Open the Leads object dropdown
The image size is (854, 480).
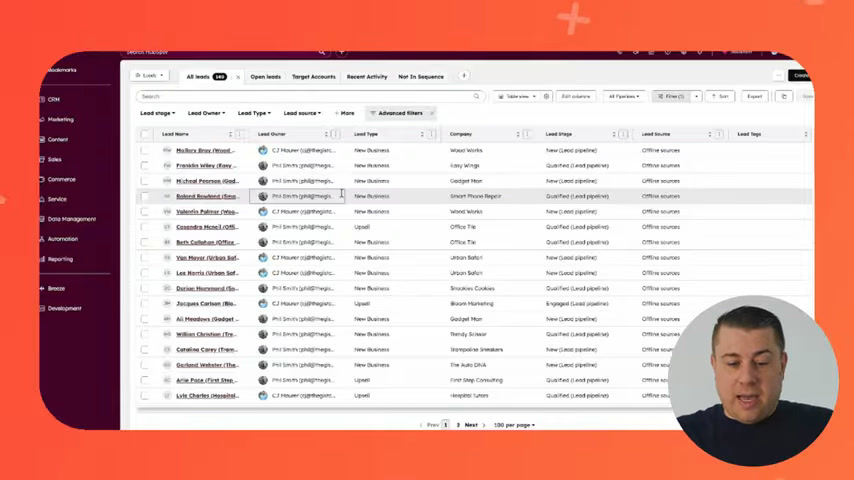(149, 76)
